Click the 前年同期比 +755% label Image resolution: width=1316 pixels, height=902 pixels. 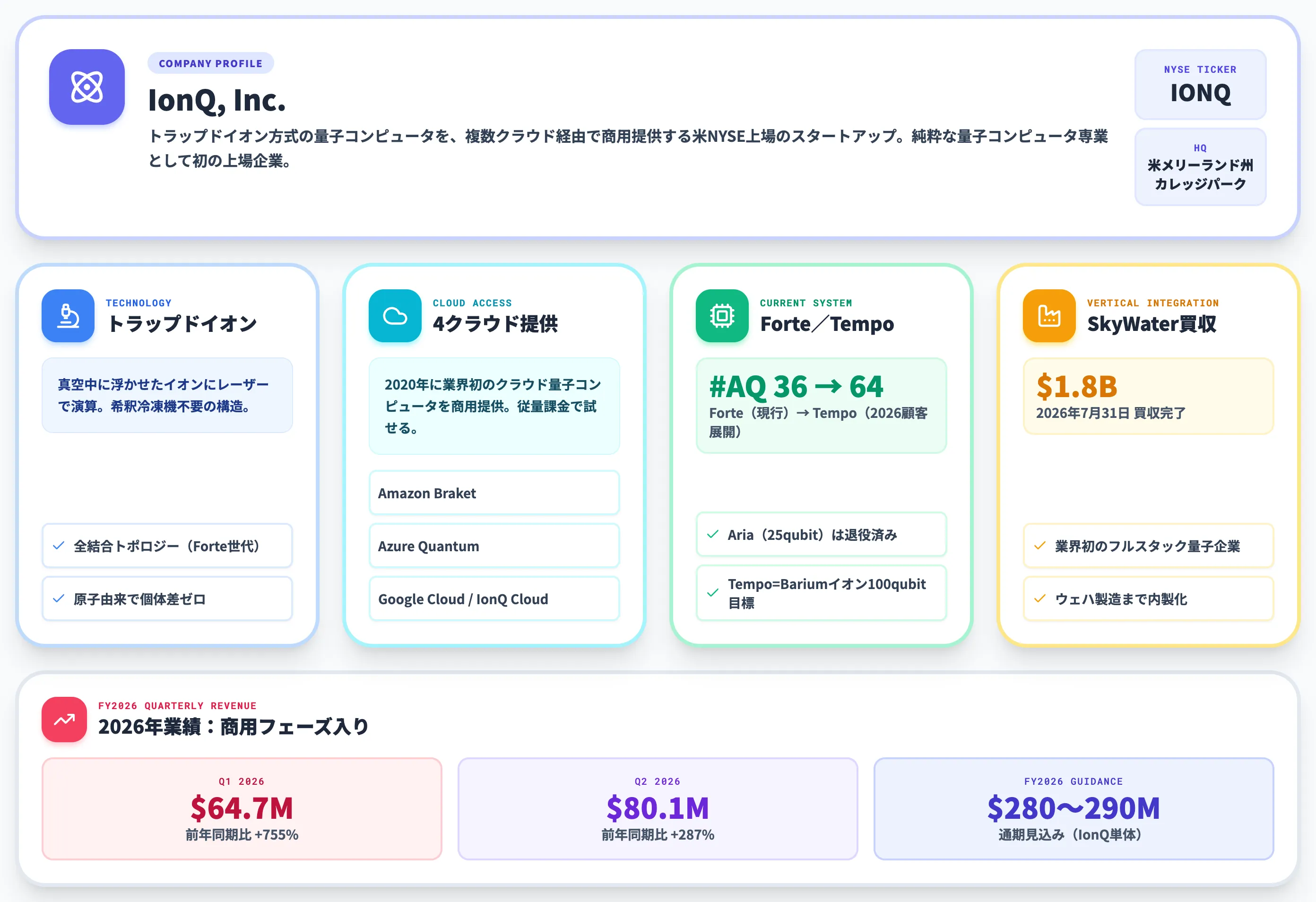tap(242, 834)
